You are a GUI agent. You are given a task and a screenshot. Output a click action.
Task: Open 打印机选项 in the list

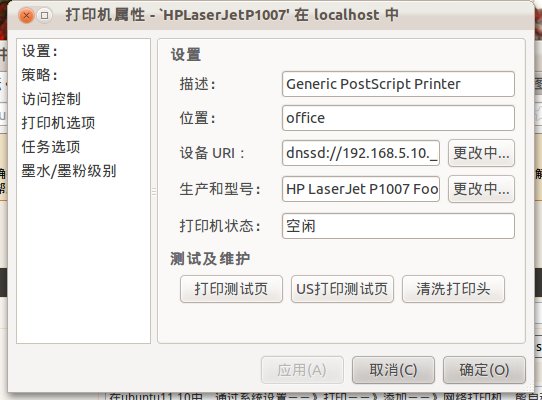click(58, 123)
